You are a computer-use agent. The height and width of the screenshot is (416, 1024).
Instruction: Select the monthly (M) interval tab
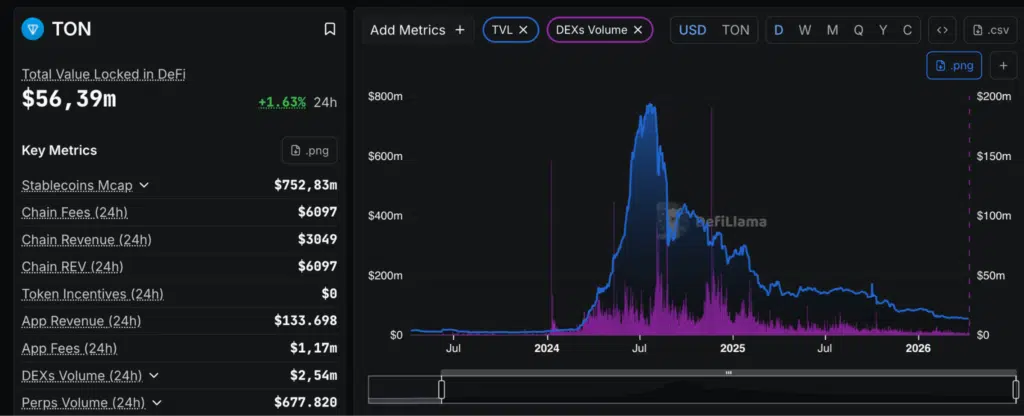[x=832, y=30]
